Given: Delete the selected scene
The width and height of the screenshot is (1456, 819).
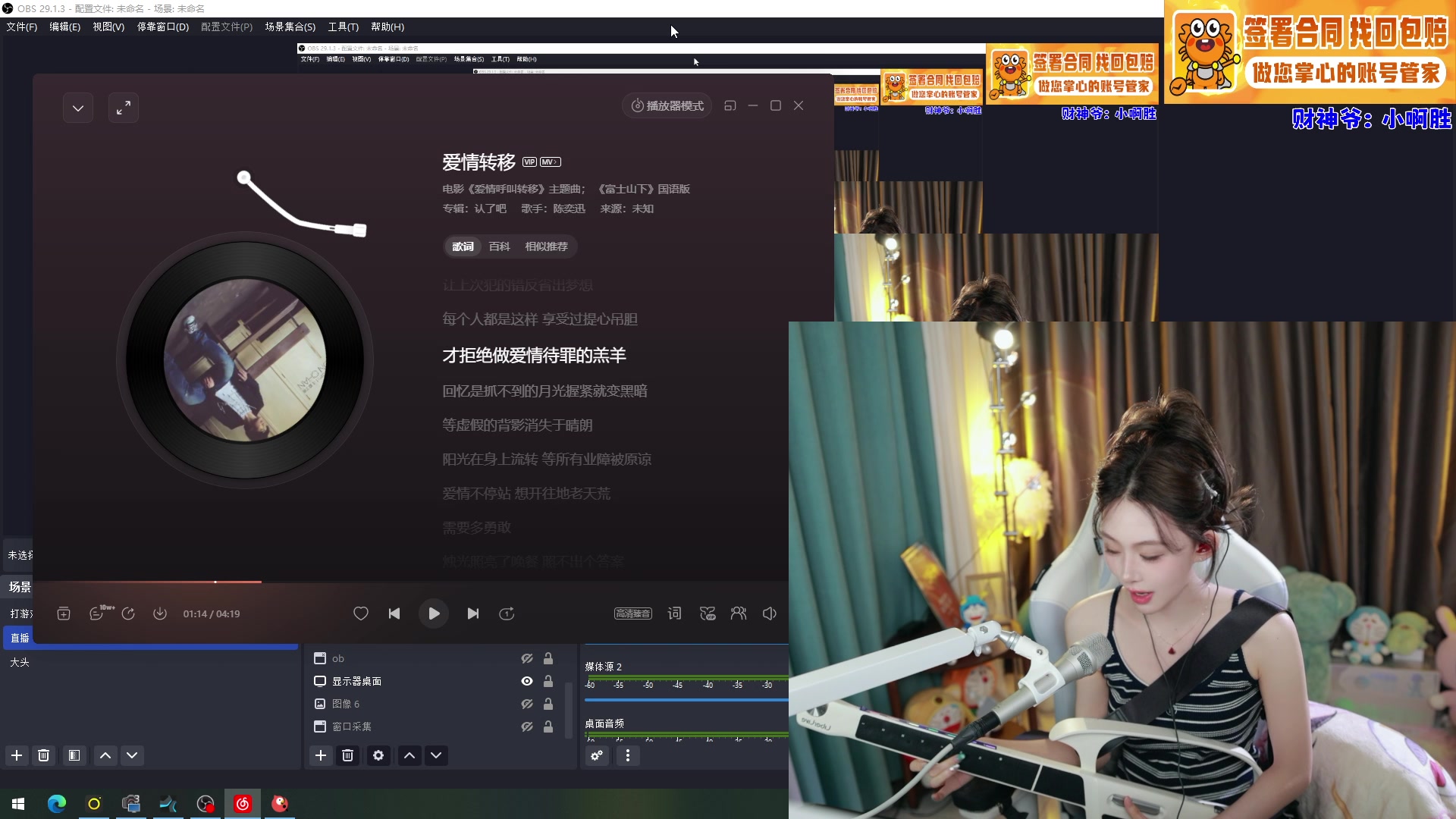Looking at the screenshot, I should 44,755.
